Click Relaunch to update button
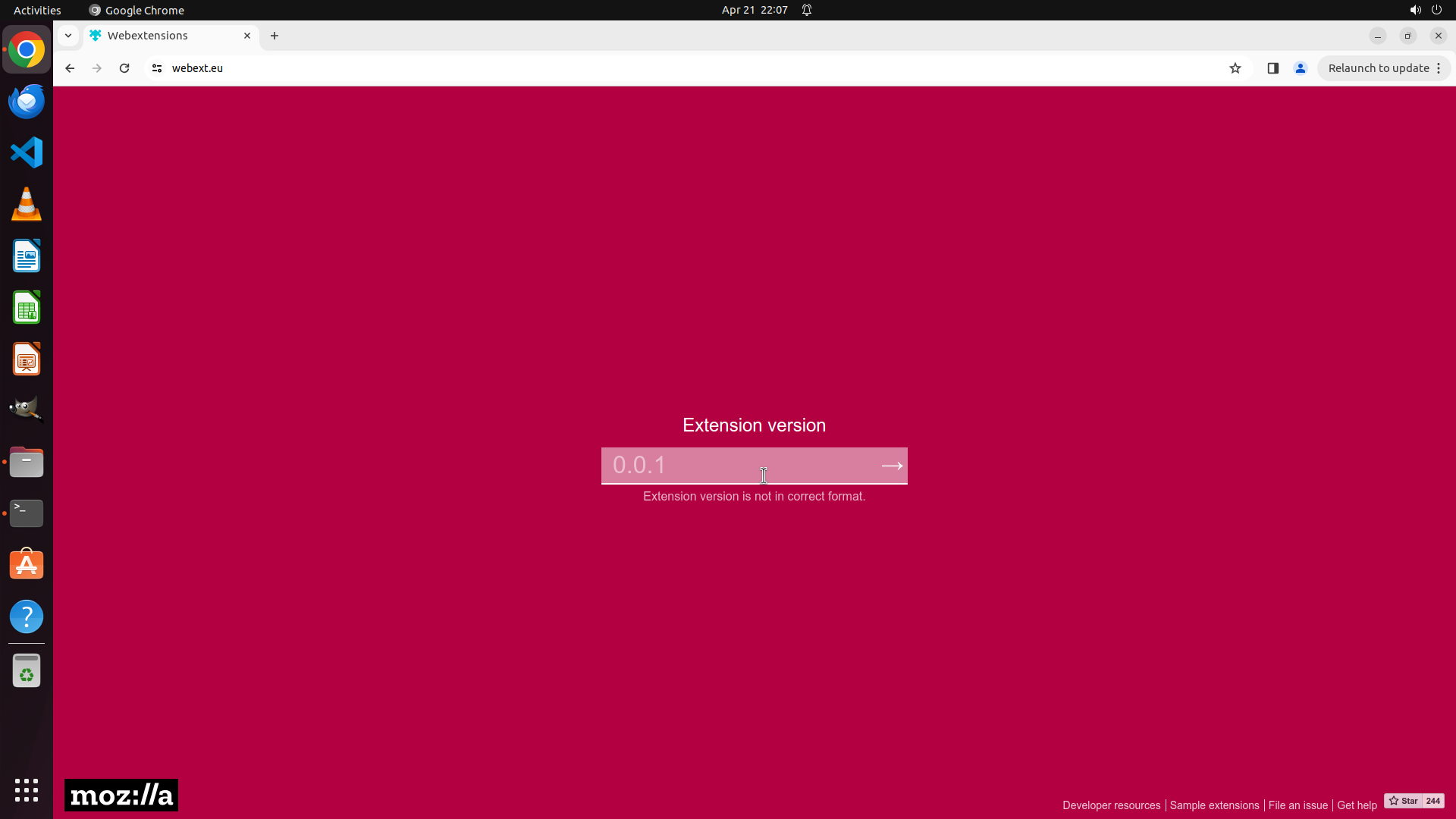Image resolution: width=1456 pixels, height=819 pixels. click(x=1378, y=68)
